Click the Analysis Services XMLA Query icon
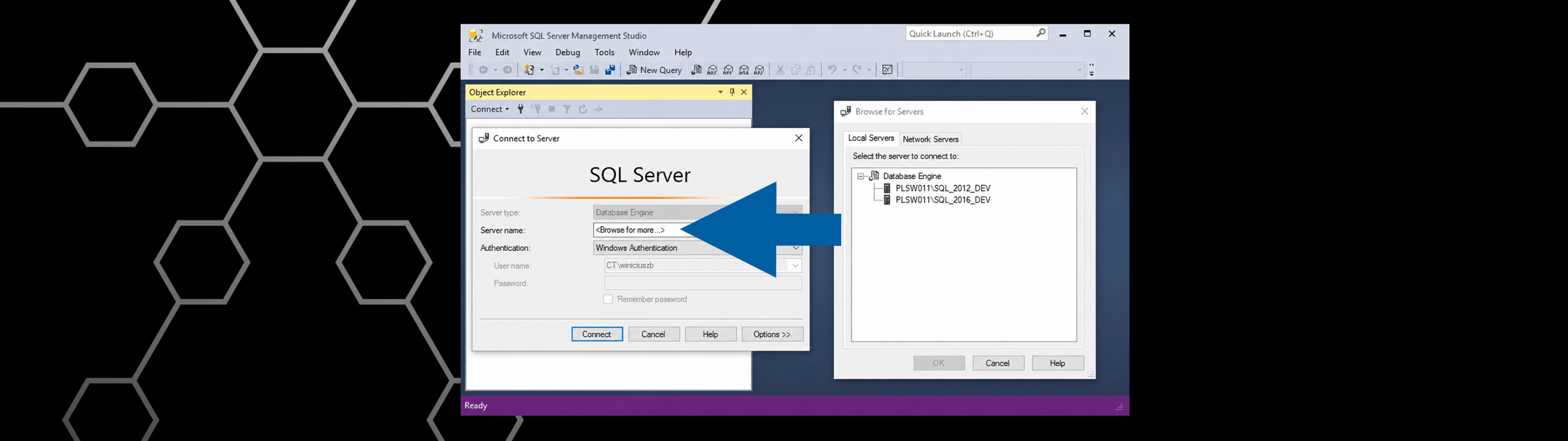This screenshot has width=1568, height=441. [744, 70]
